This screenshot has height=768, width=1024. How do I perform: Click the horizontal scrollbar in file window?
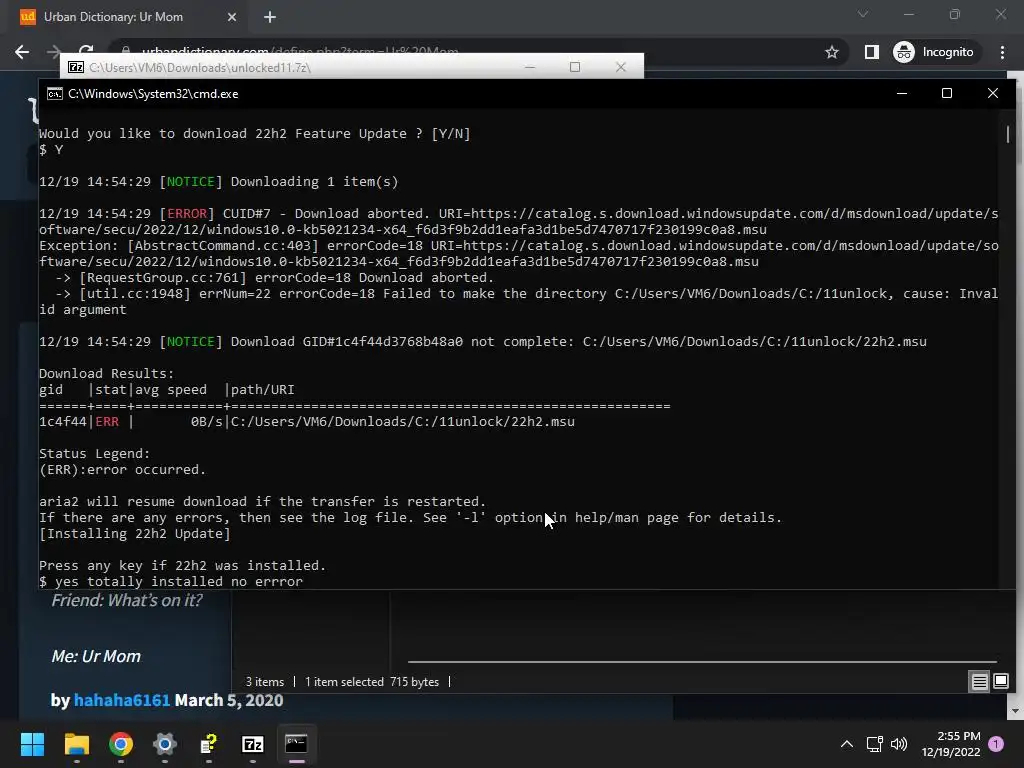click(x=702, y=662)
